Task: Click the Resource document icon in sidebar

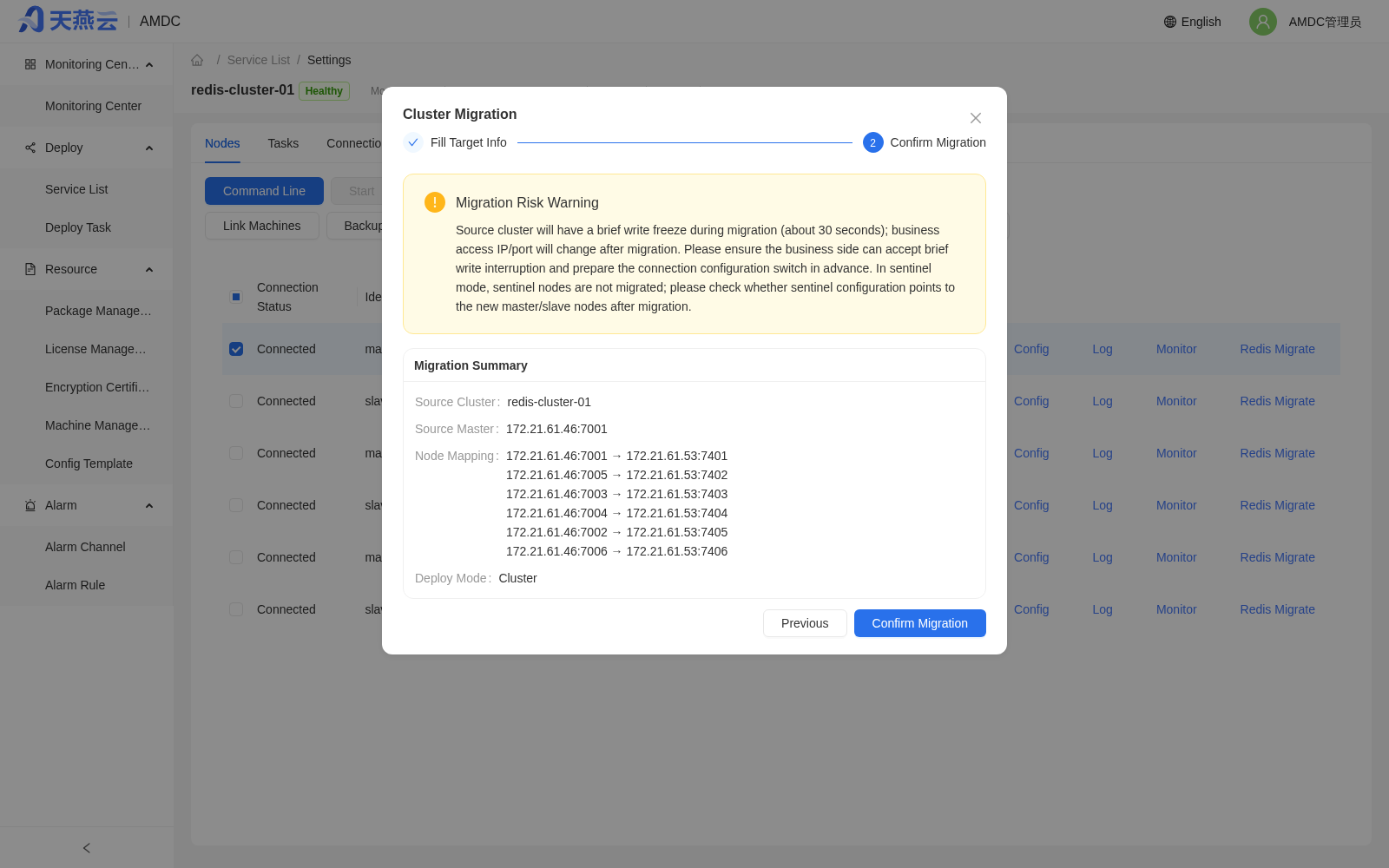Action: [x=30, y=269]
